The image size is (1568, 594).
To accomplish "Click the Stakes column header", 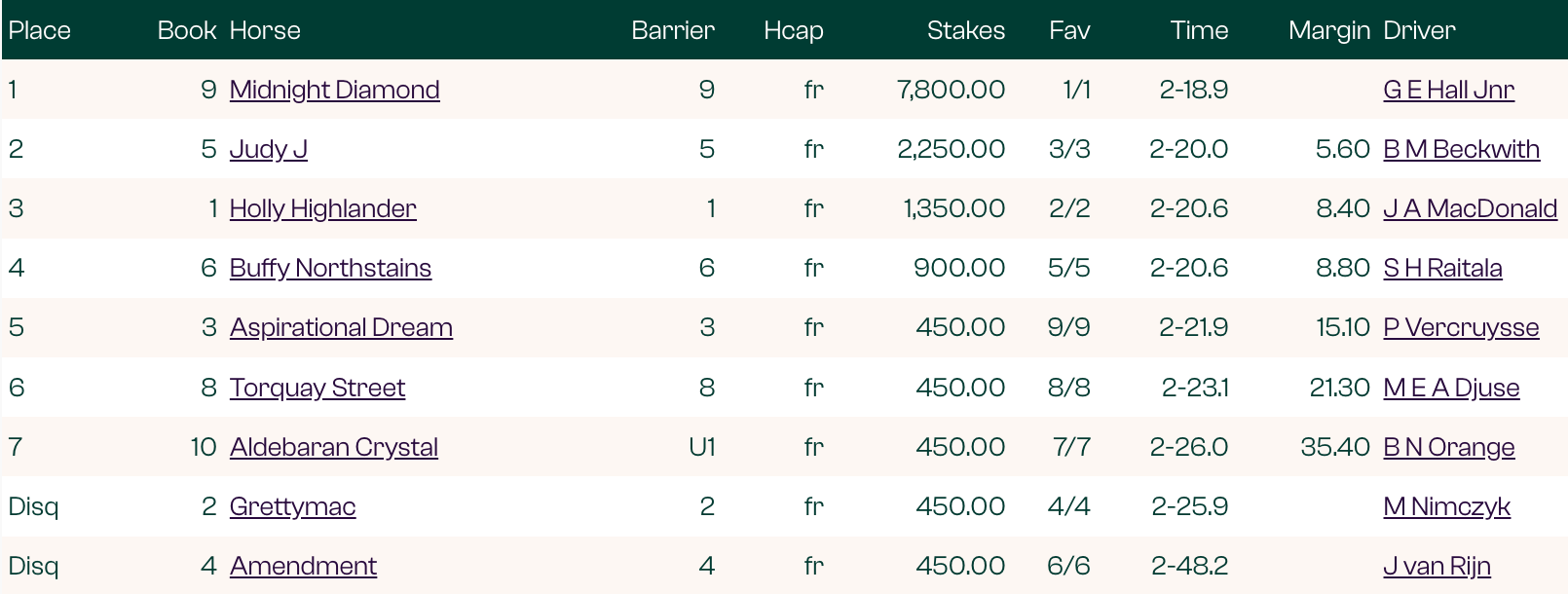I will coord(965,30).
